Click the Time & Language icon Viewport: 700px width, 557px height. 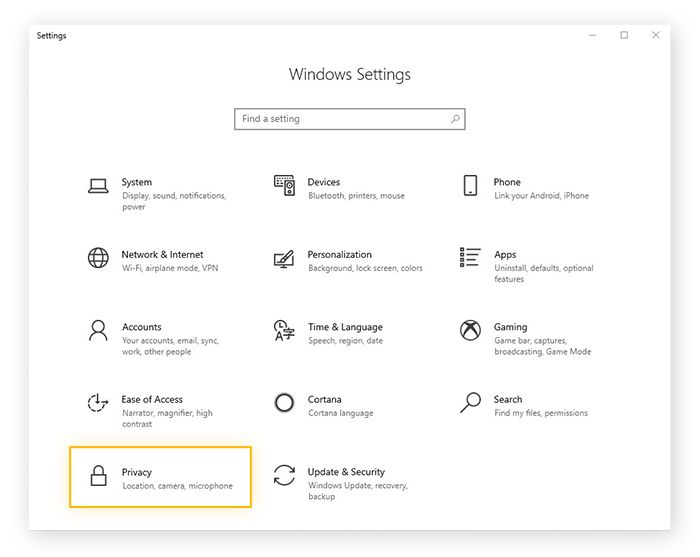284,330
